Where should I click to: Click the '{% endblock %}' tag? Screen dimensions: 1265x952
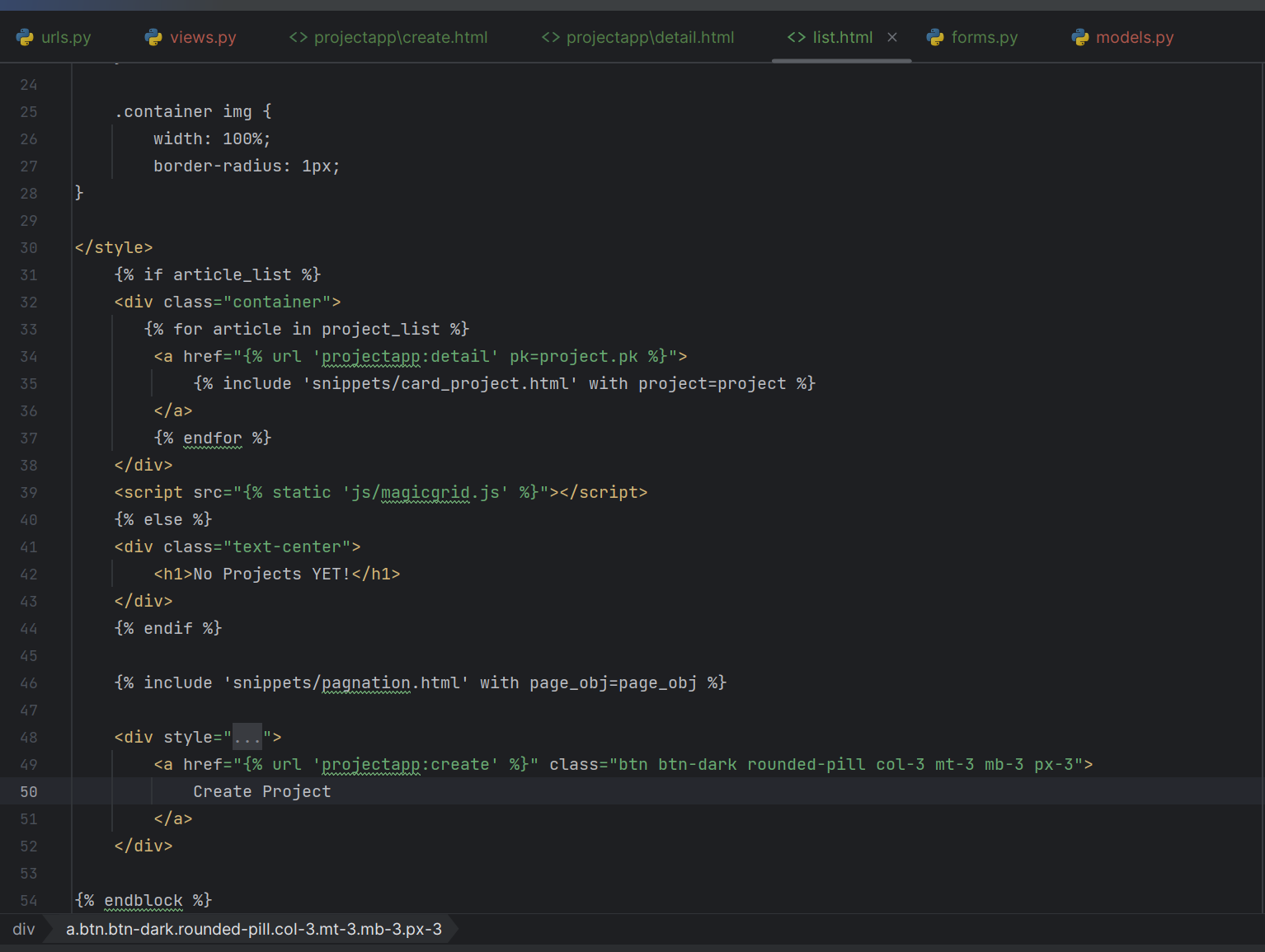point(143,901)
